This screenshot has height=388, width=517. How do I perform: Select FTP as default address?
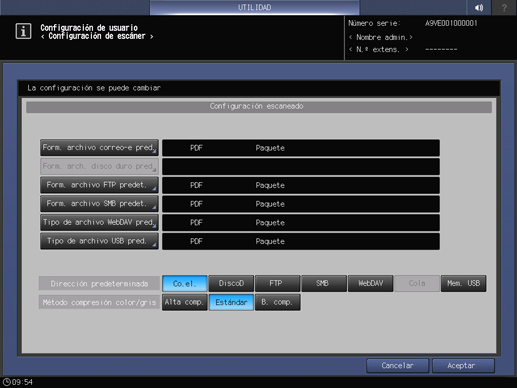pyautogui.click(x=277, y=283)
